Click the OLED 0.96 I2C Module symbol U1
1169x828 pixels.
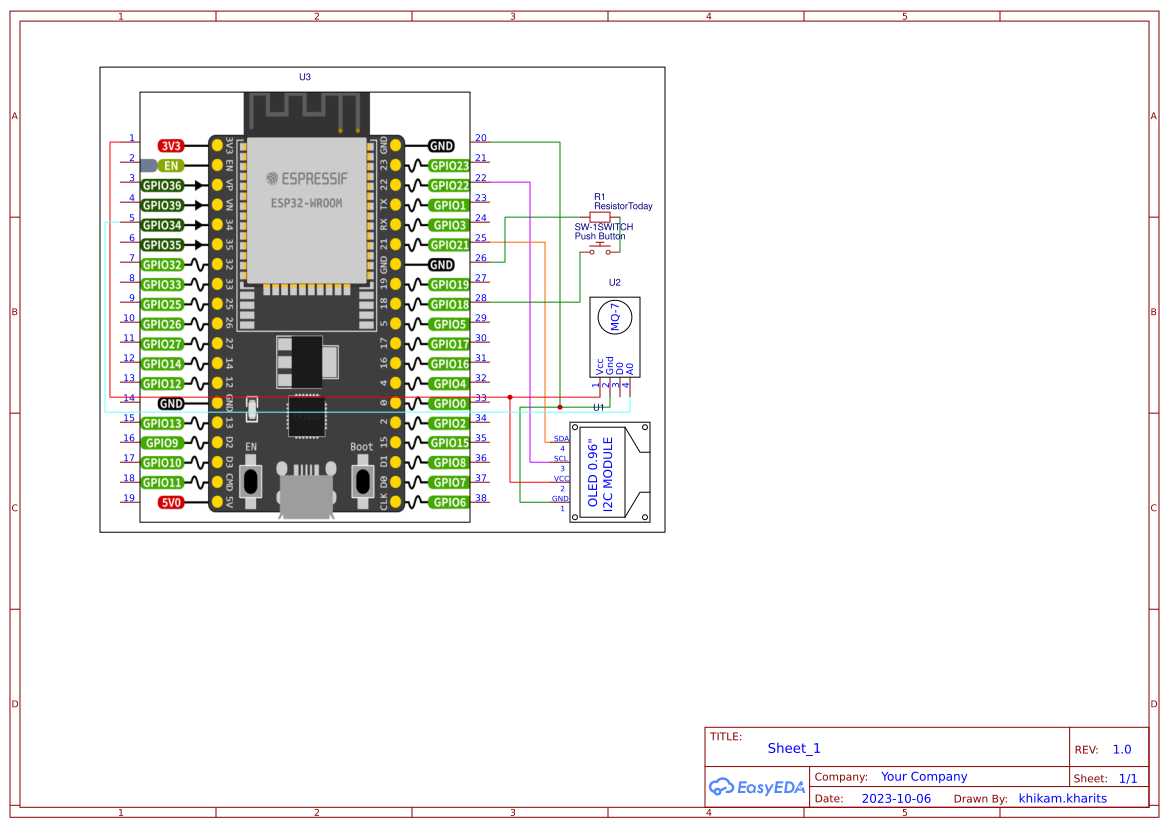(x=607, y=470)
